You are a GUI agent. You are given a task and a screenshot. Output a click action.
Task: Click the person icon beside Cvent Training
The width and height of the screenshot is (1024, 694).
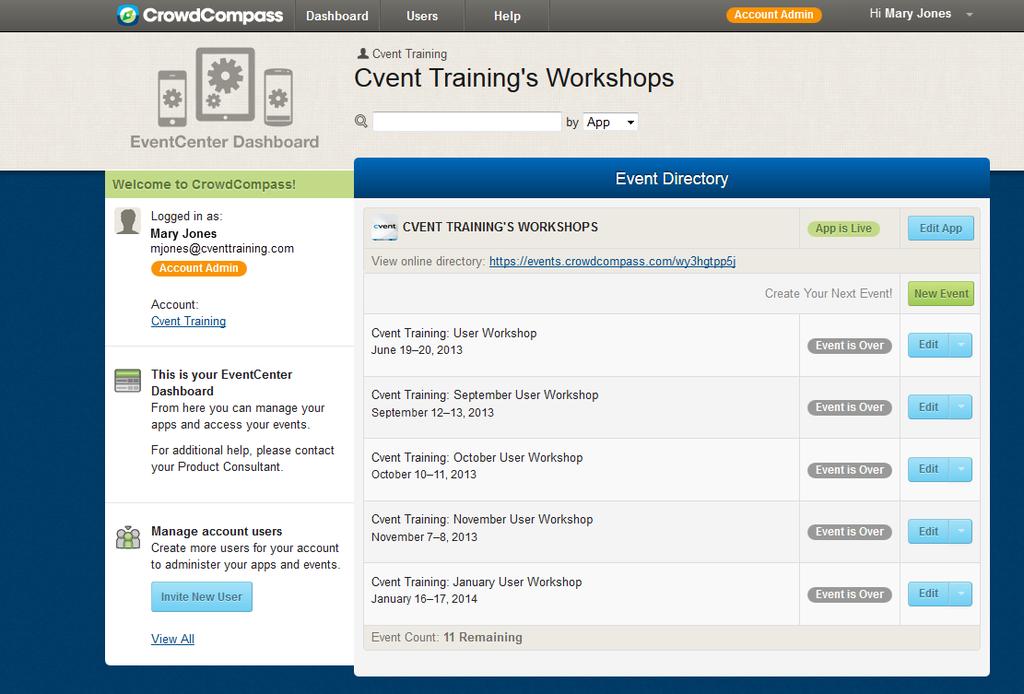pos(363,54)
